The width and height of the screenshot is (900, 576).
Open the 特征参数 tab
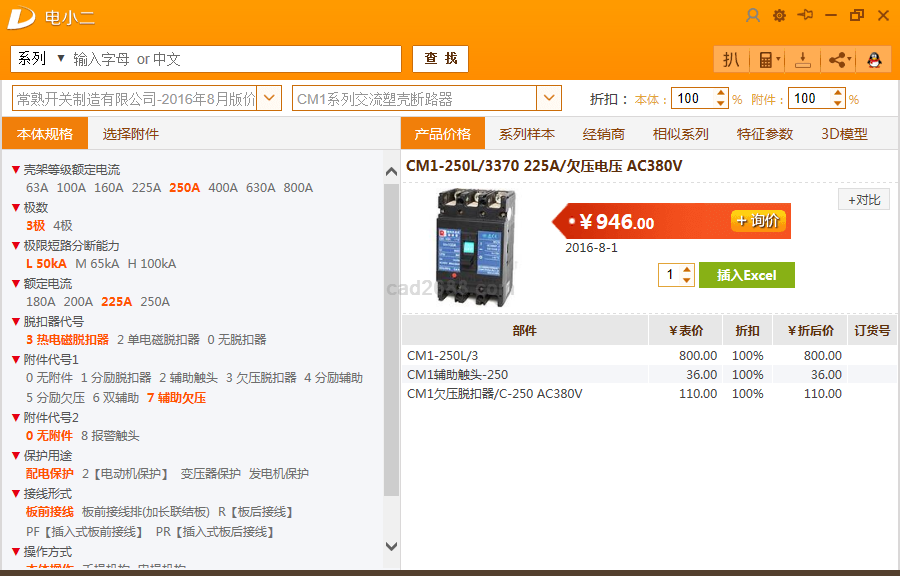(x=765, y=134)
